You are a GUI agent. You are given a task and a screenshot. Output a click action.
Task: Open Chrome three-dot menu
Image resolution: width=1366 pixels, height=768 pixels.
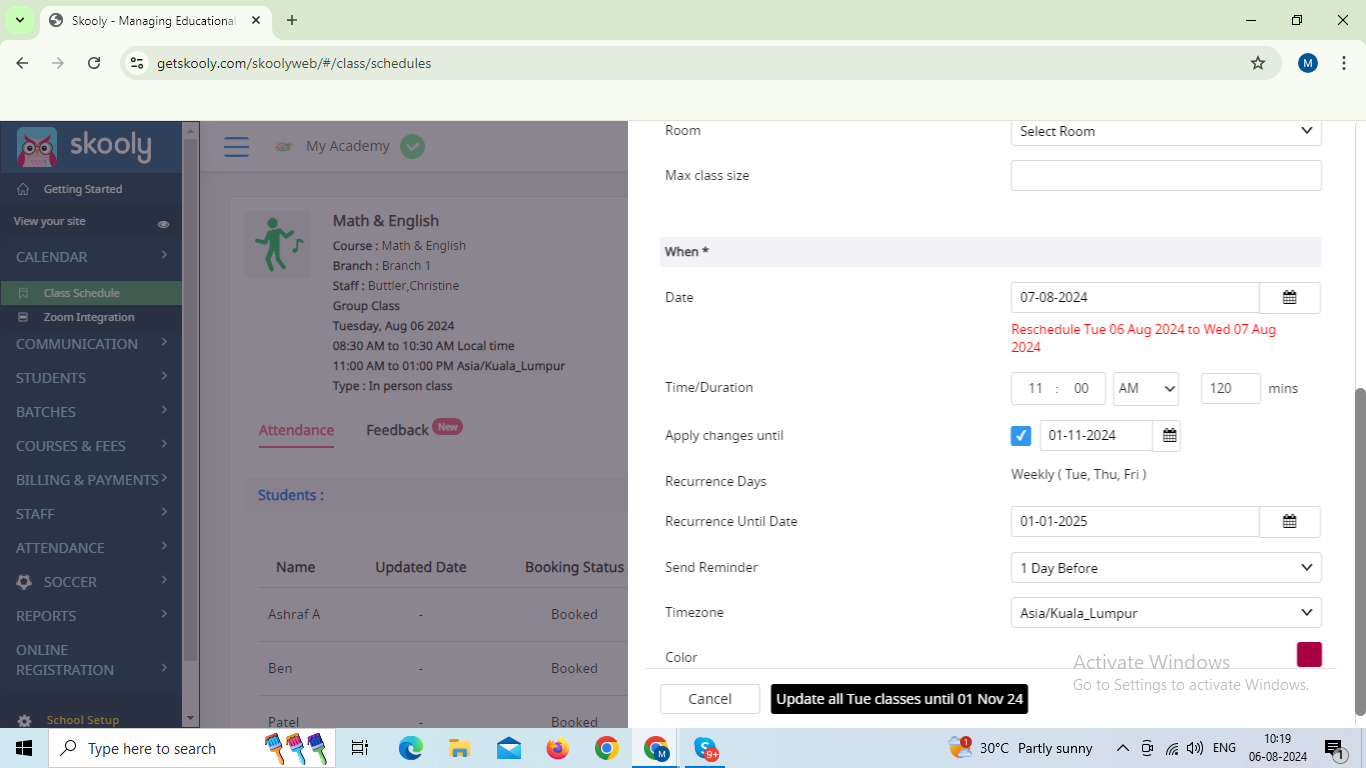click(1344, 63)
